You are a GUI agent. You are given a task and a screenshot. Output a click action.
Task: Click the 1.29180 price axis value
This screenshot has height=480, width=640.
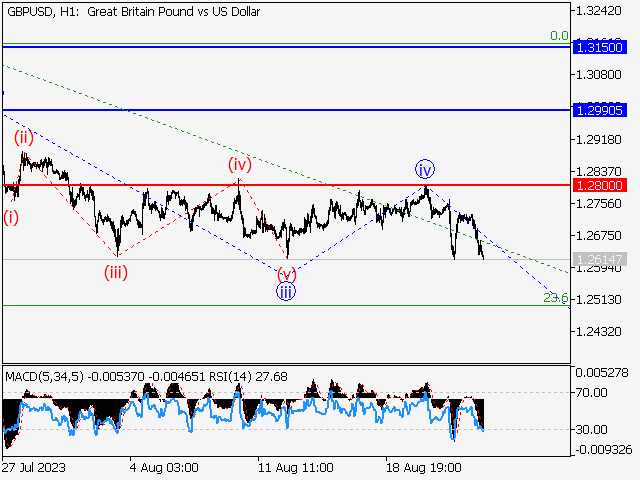tap(598, 140)
